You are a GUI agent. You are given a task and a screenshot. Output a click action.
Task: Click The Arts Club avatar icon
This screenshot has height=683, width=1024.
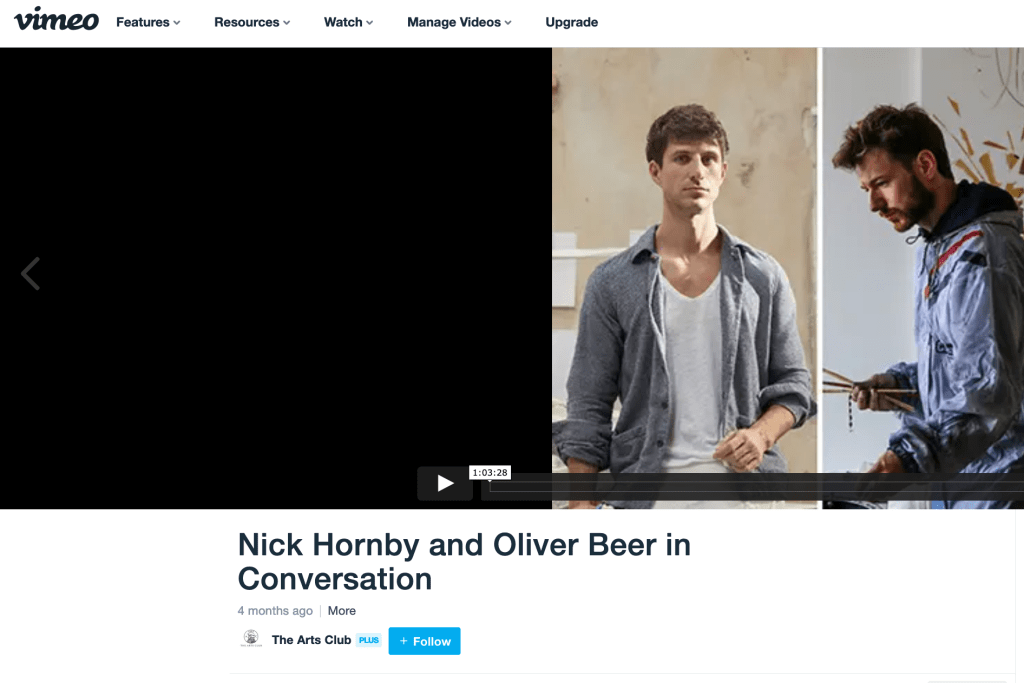(251, 640)
